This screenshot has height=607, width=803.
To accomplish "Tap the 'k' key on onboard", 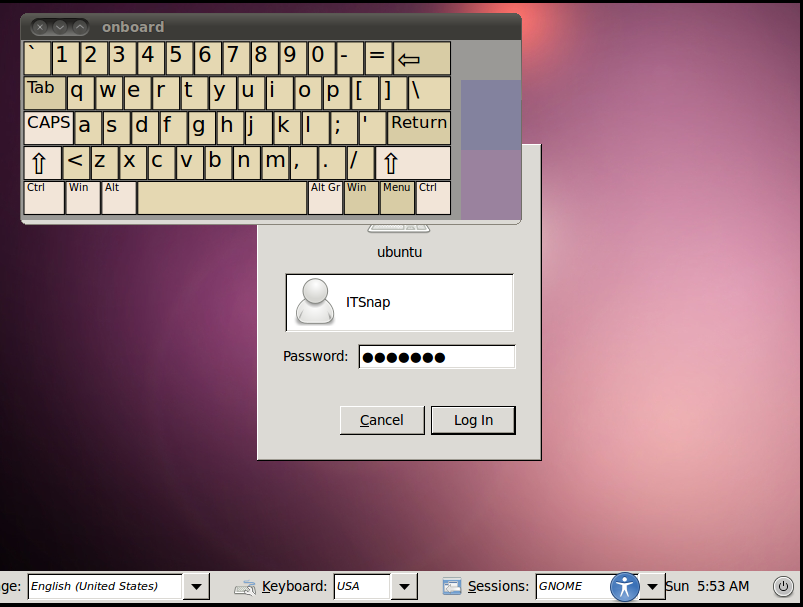I will (287, 128).
